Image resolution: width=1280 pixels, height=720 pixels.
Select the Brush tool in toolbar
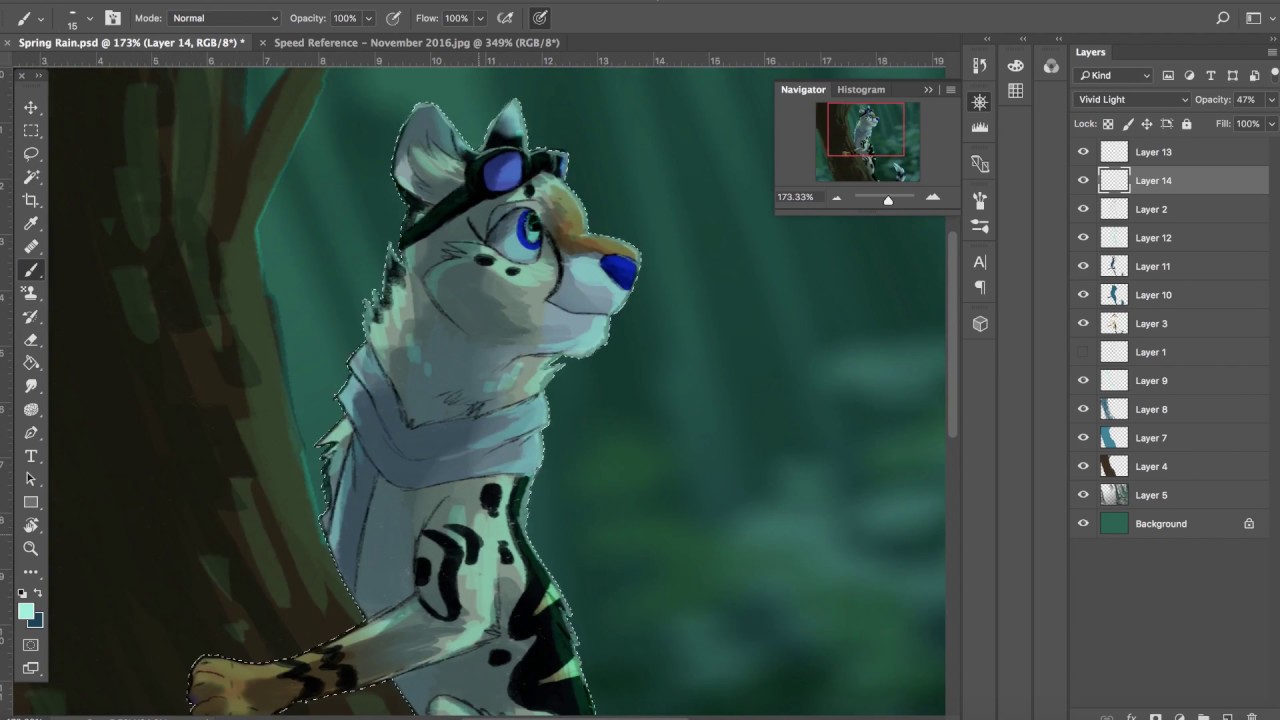[31, 270]
